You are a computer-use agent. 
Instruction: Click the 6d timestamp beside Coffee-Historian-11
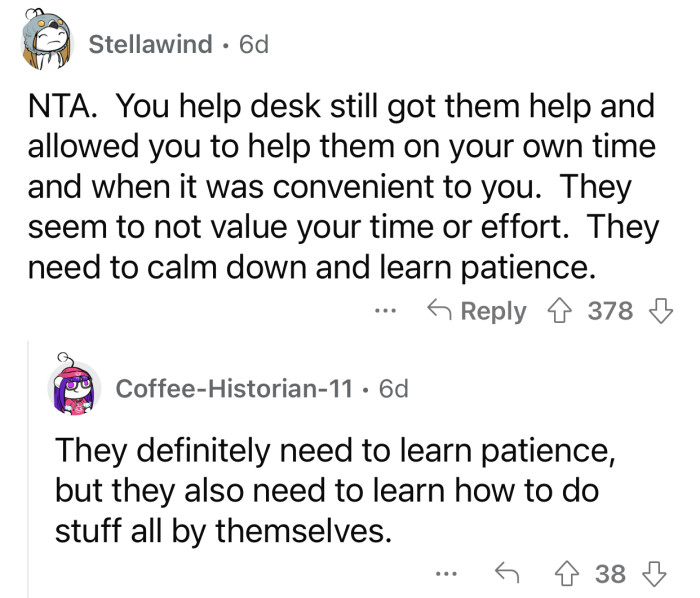tap(388, 388)
